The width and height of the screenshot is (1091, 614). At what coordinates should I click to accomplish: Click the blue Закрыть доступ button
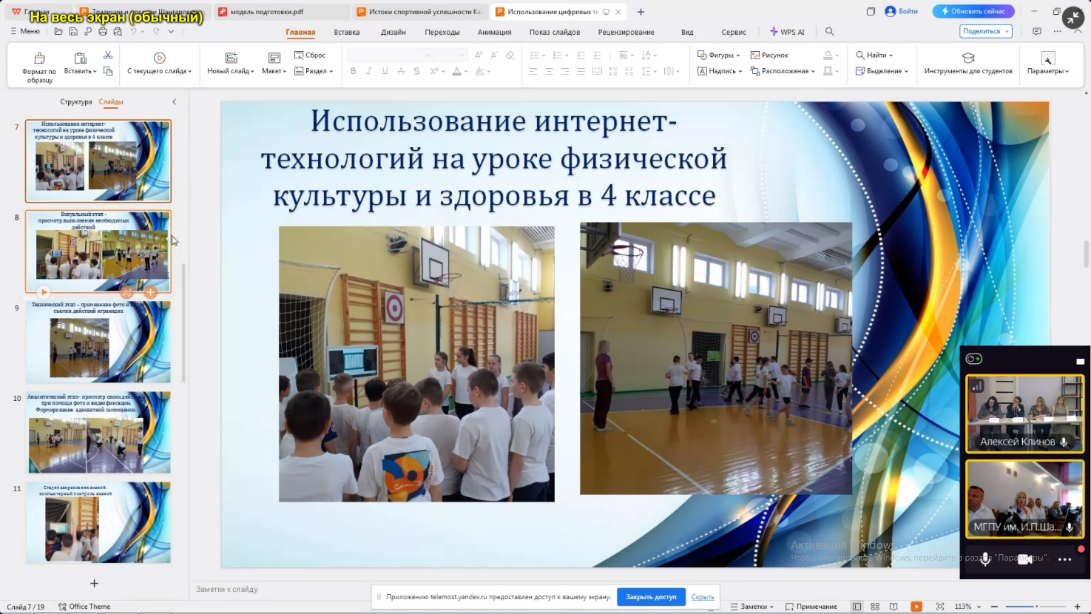pos(650,597)
